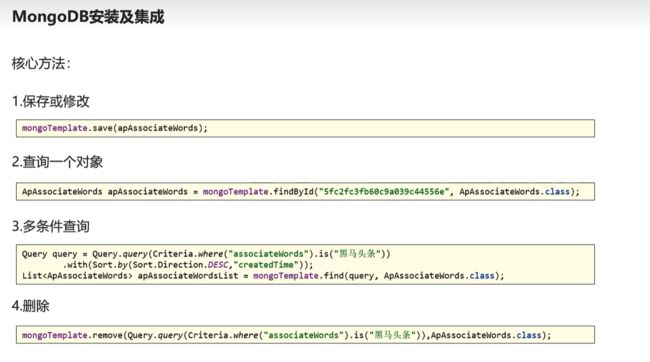Click the List<ApAssociateWords> find line
The image size is (650, 362).
(x=263, y=276)
